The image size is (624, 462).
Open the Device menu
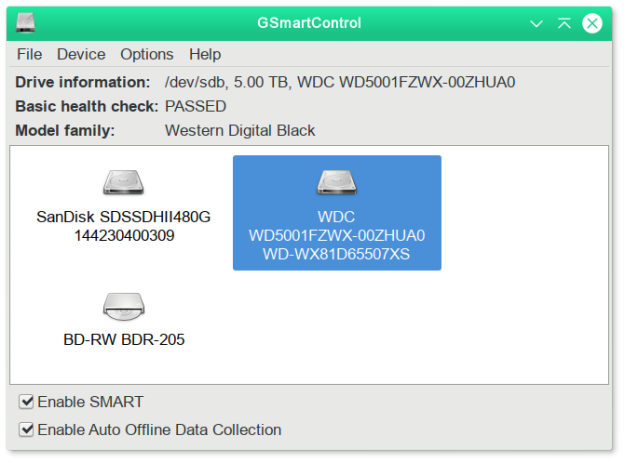[81, 54]
